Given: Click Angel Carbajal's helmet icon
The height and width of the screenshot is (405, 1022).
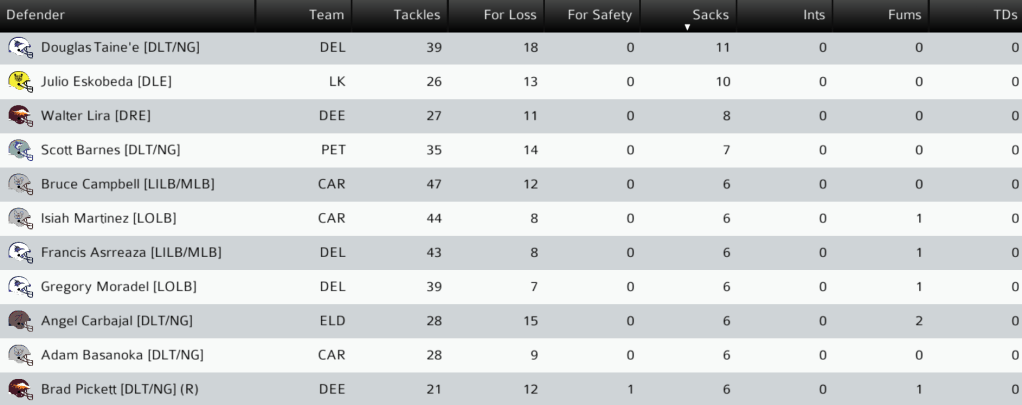Looking at the screenshot, I should 20,320.
